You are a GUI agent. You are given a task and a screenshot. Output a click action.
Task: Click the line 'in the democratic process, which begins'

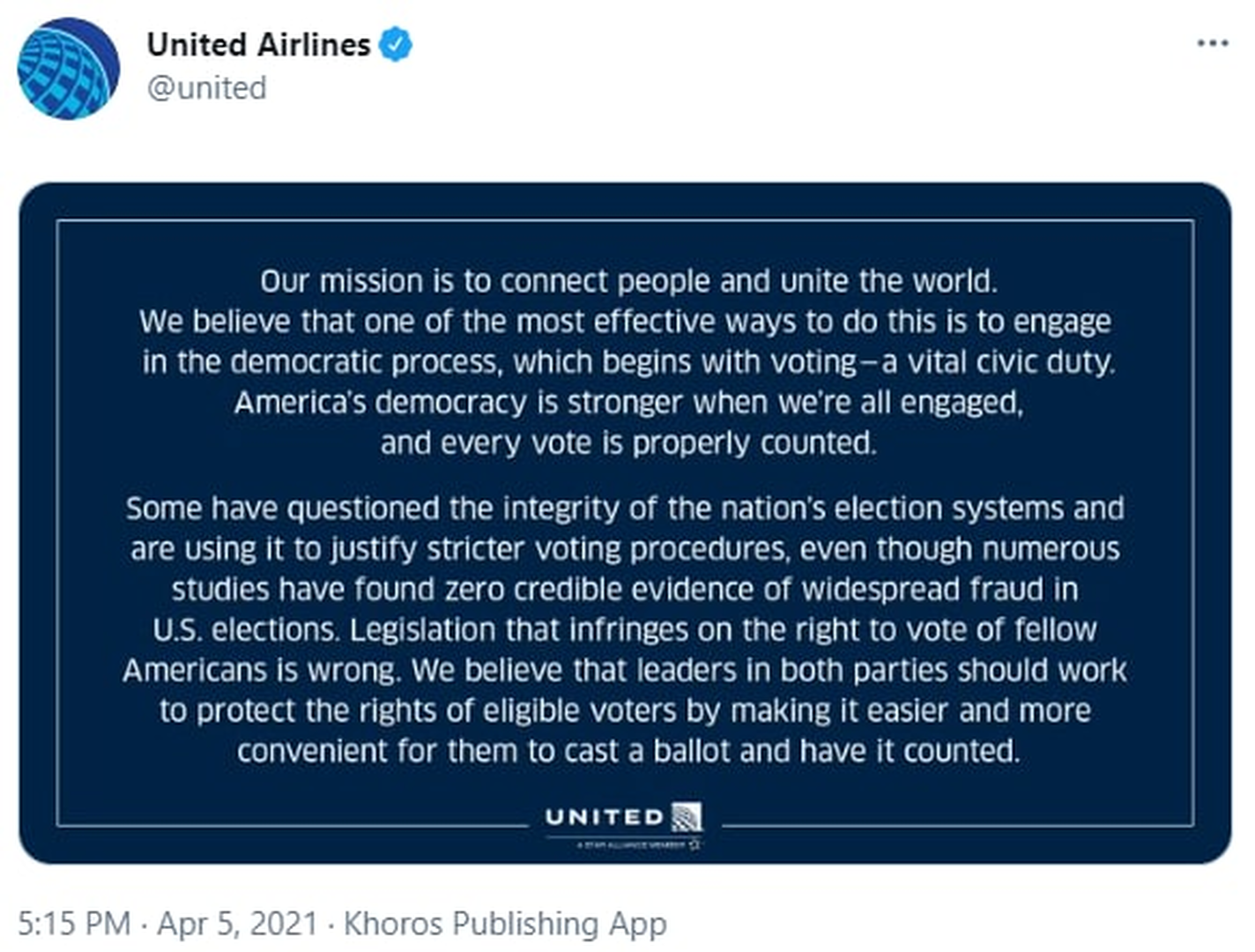[627, 362]
